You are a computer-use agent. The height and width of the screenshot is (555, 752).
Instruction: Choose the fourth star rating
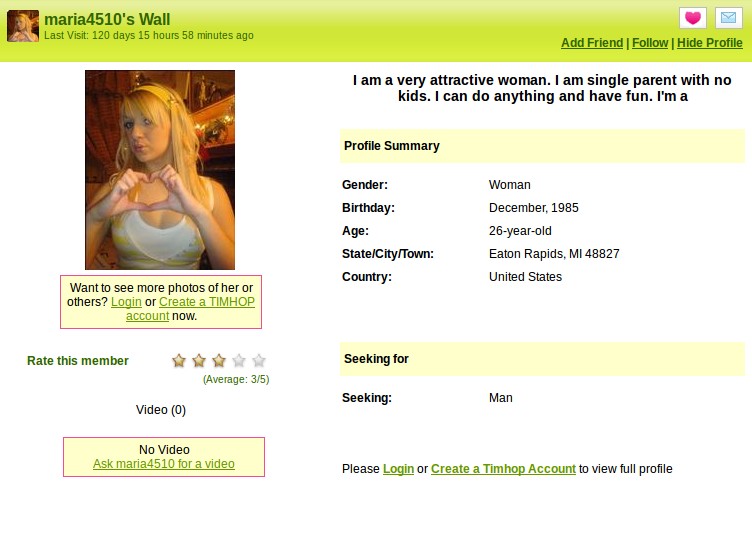pyautogui.click(x=239, y=360)
